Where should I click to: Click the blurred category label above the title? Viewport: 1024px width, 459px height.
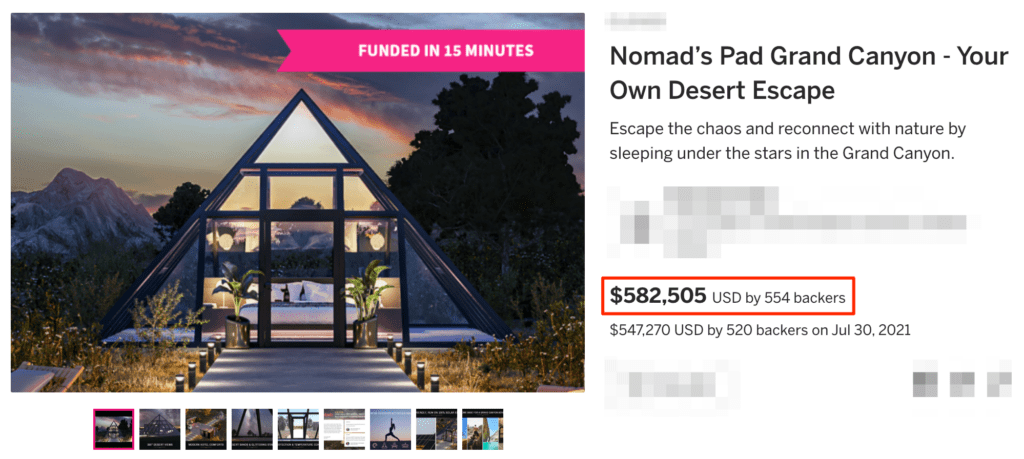(636, 22)
